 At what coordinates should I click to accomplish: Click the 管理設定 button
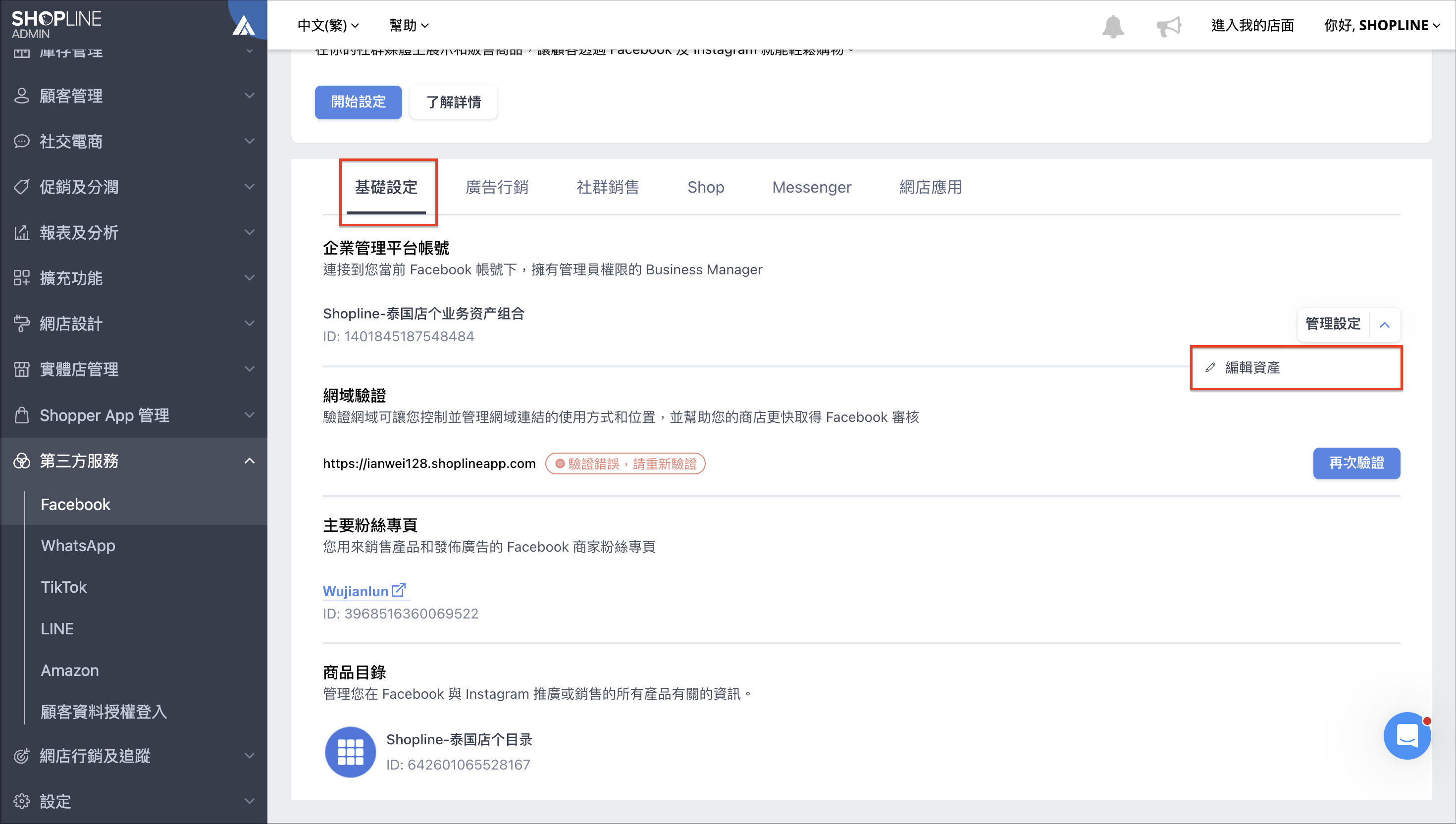[x=1333, y=324]
